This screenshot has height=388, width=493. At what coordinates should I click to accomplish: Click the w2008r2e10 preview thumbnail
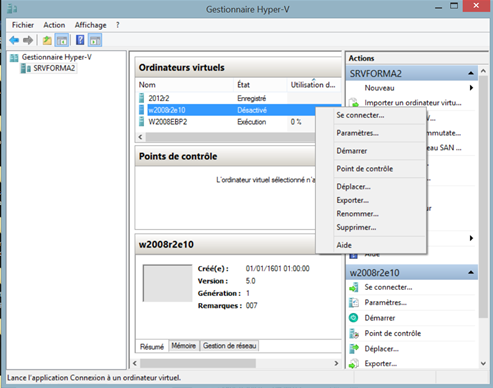(168, 283)
